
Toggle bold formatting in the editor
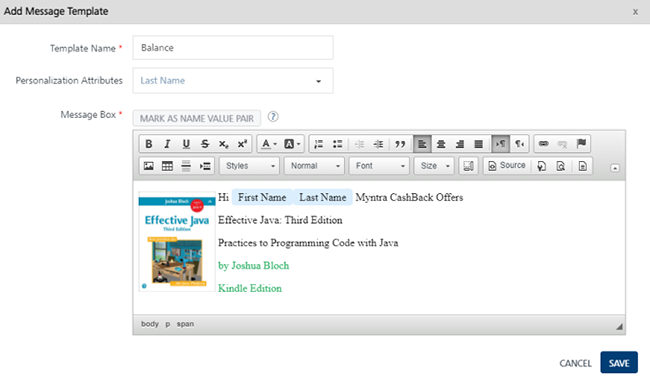click(x=149, y=144)
